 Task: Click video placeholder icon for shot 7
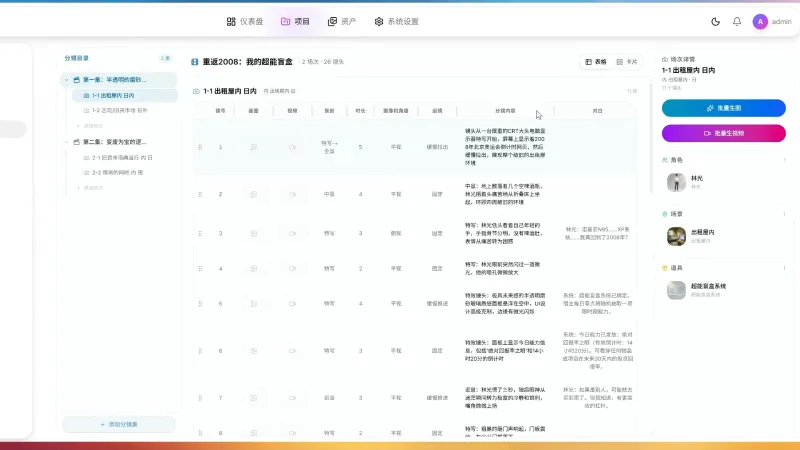[x=292, y=397]
